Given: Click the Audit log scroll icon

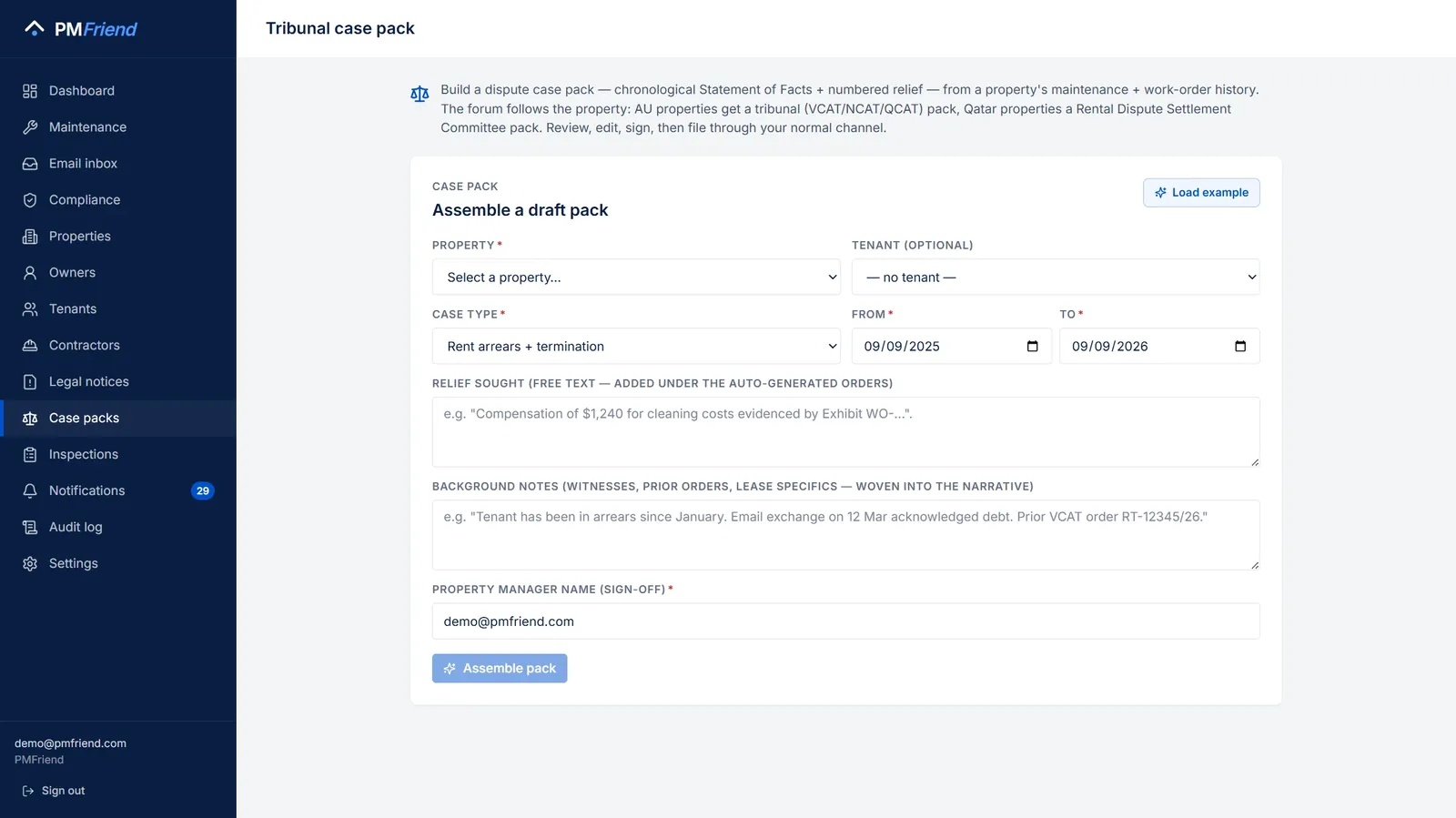Looking at the screenshot, I should click(30, 527).
